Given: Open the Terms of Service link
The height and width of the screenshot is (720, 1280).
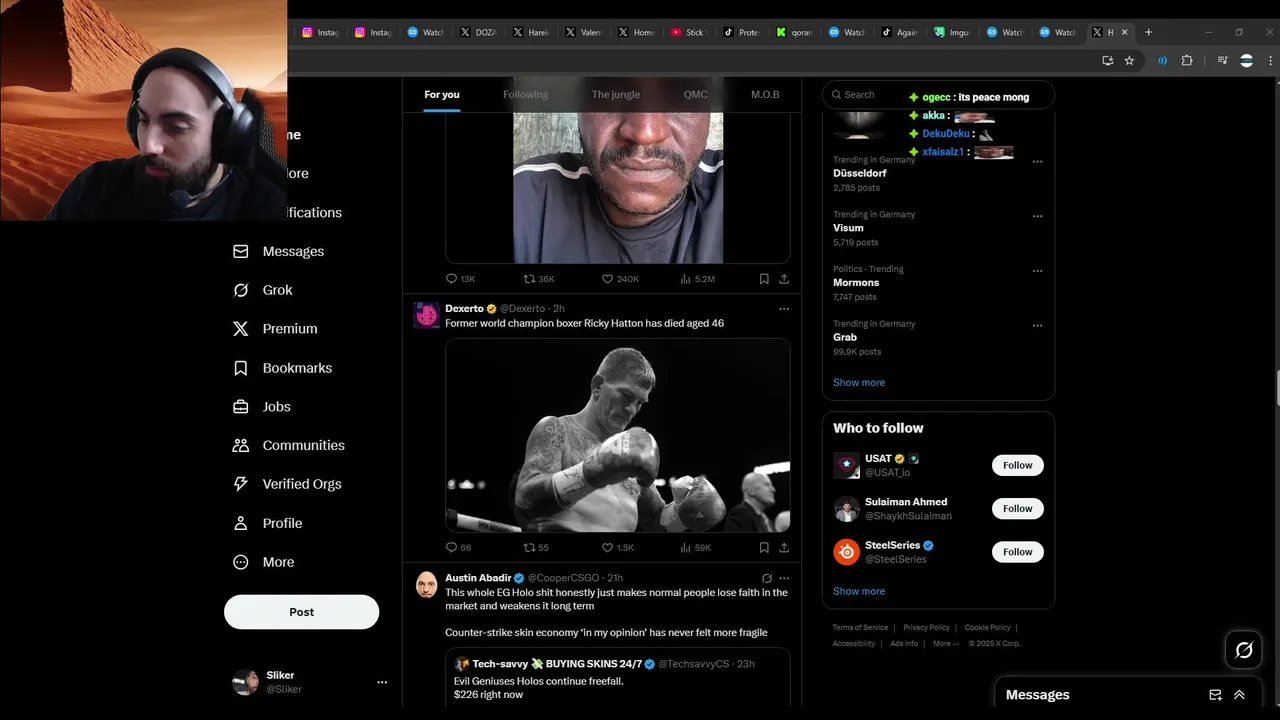Looking at the screenshot, I should pos(860,628).
